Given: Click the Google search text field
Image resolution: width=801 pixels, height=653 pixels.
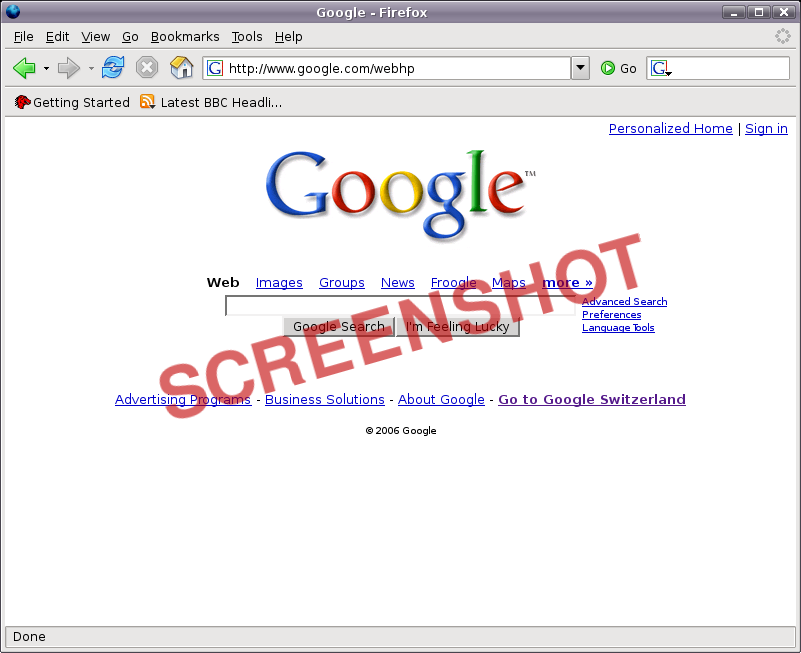Looking at the screenshot, I should 400,306.
